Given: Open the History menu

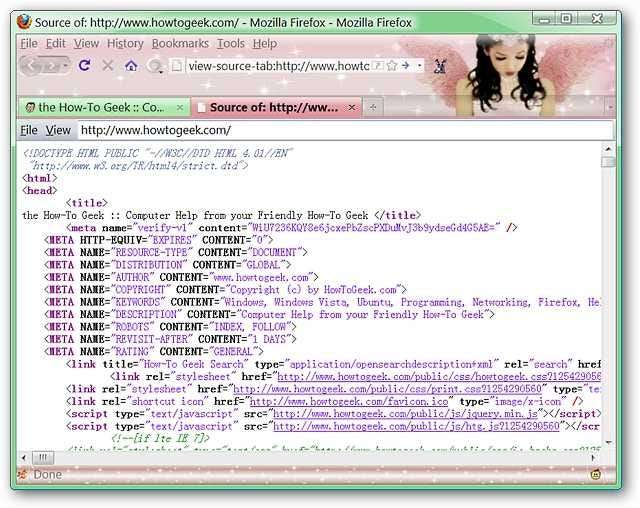Looking at the screenshot, I should [125, 43].
